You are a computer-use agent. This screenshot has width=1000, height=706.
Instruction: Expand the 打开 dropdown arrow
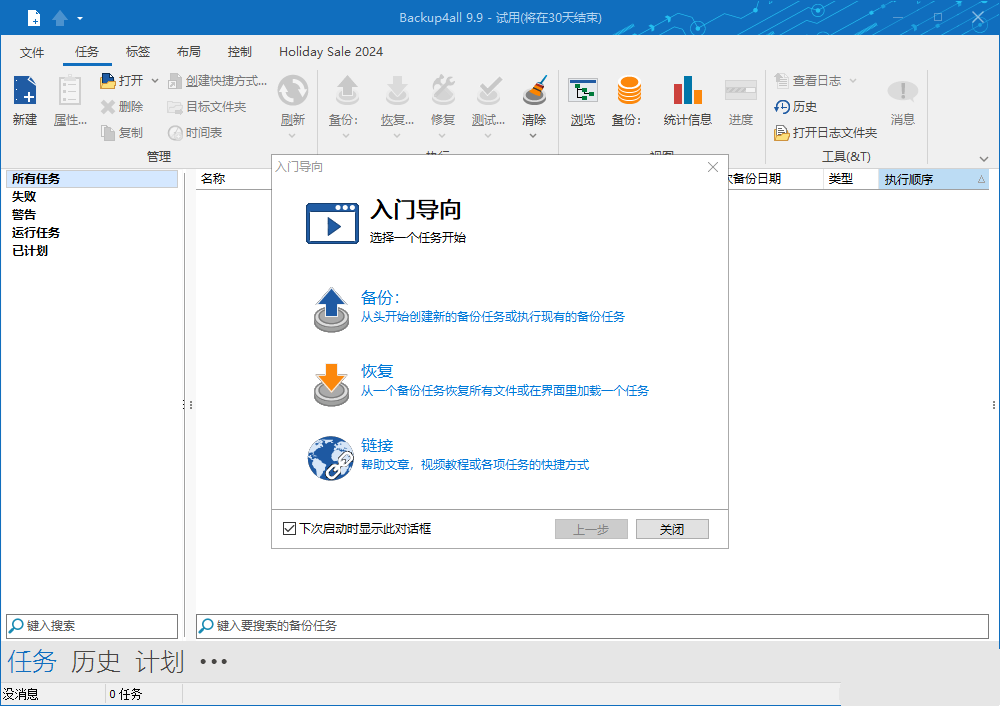pyautogui.click(x=155, y=80)
